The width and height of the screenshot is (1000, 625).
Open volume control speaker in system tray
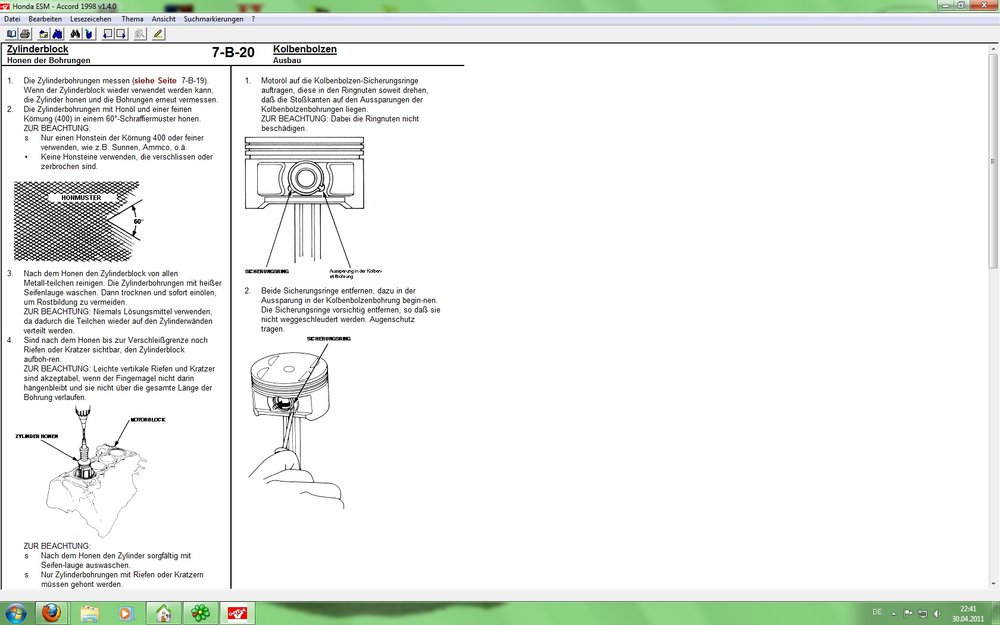pyautogui.click(x=937, y=612)
